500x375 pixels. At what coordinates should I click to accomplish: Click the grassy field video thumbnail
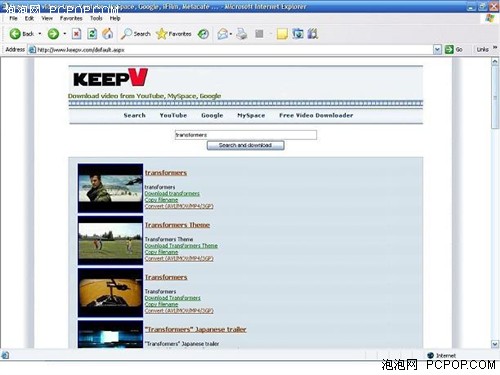click(110, 241)
